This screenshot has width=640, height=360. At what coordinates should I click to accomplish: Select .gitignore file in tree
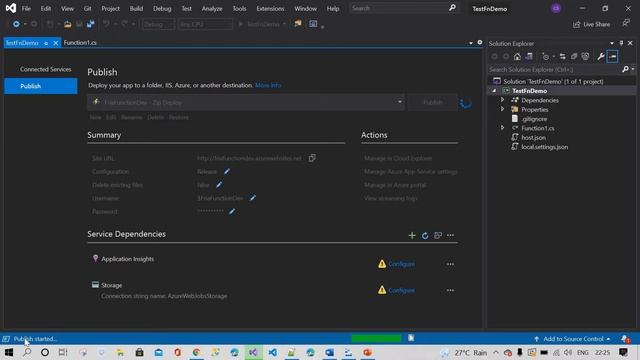(534, 119)
